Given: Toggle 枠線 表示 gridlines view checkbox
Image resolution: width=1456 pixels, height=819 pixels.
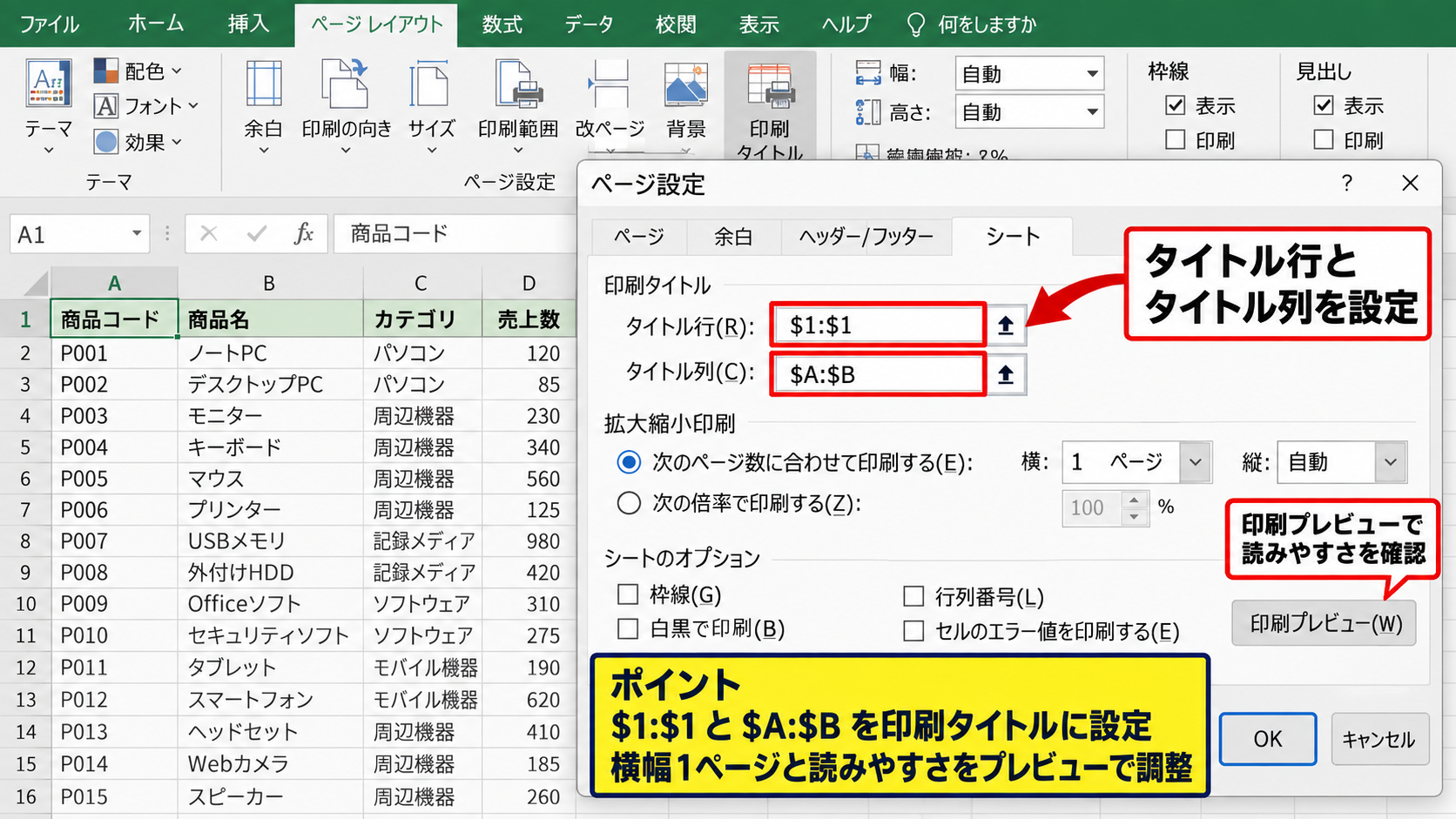Looking at the screenshot, I should point(1176,105).
